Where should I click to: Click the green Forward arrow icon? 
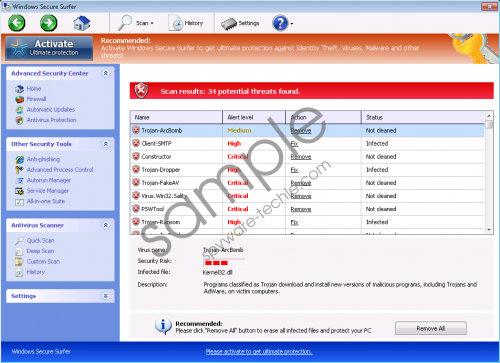pyautogui.click(x=48, y=23)
